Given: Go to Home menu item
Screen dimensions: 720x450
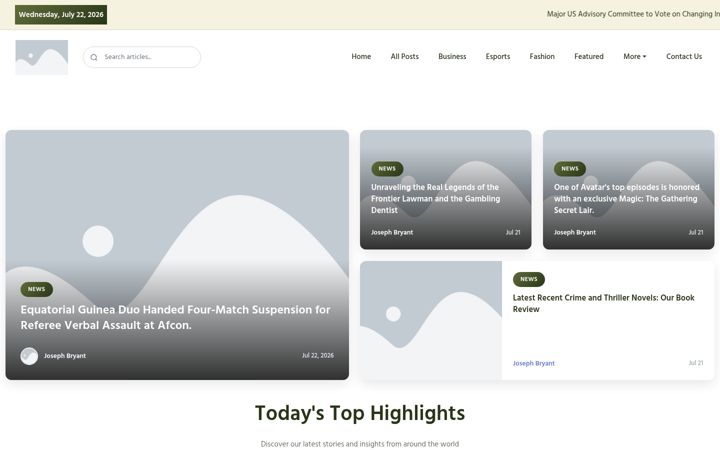Looking at the screenshot, I should 361,56.
